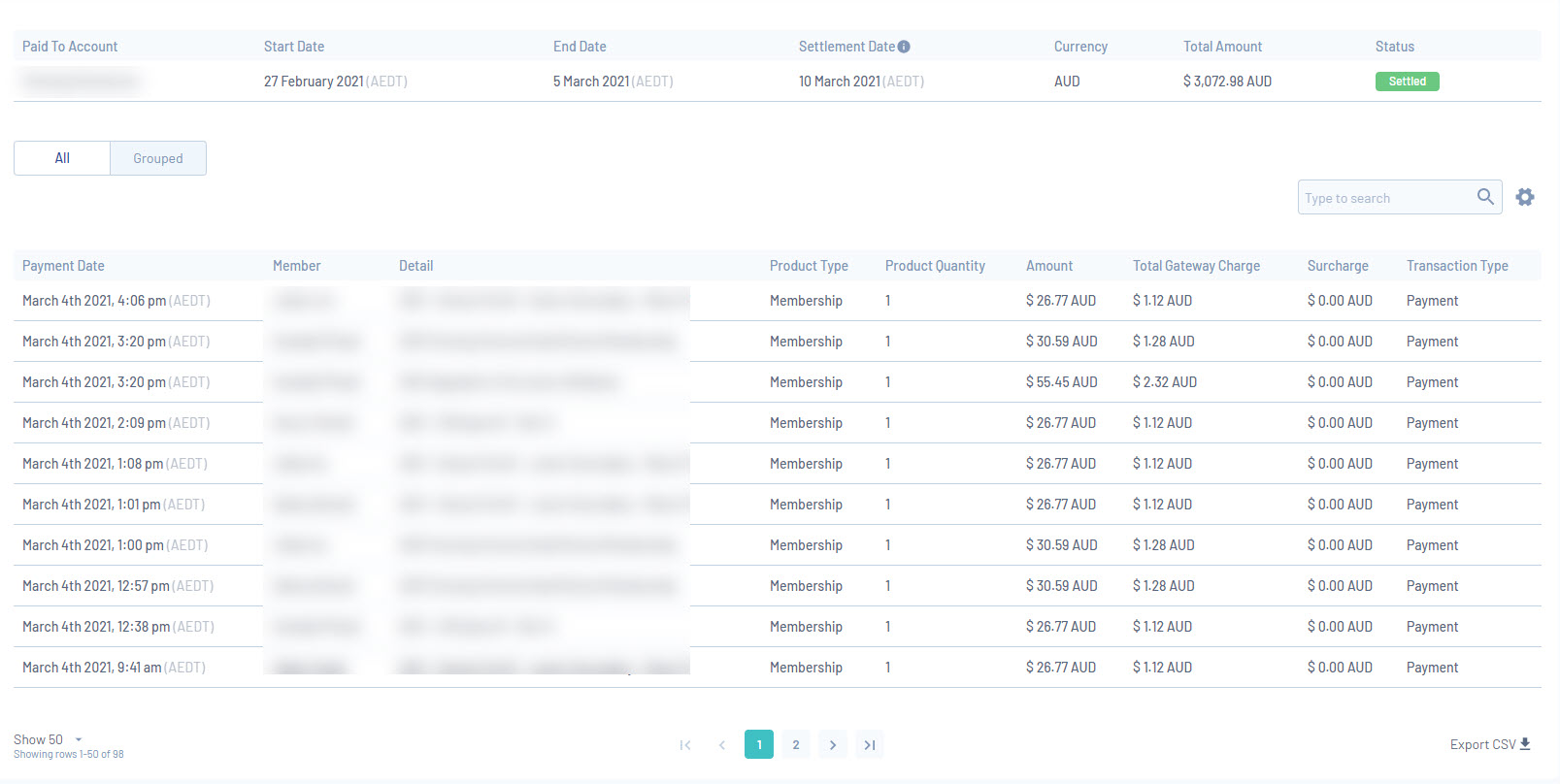Click the Amount column header

pos(1049,266)
